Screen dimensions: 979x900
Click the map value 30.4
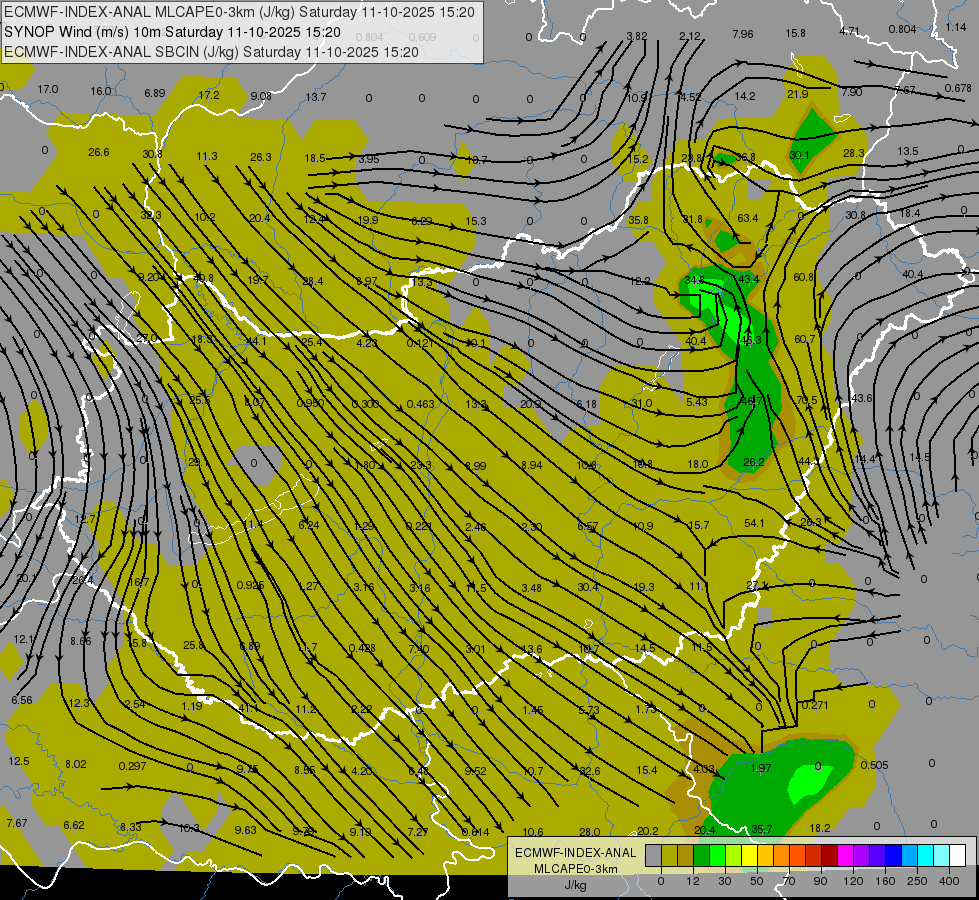pyautogui.click(x=588, y=587)
